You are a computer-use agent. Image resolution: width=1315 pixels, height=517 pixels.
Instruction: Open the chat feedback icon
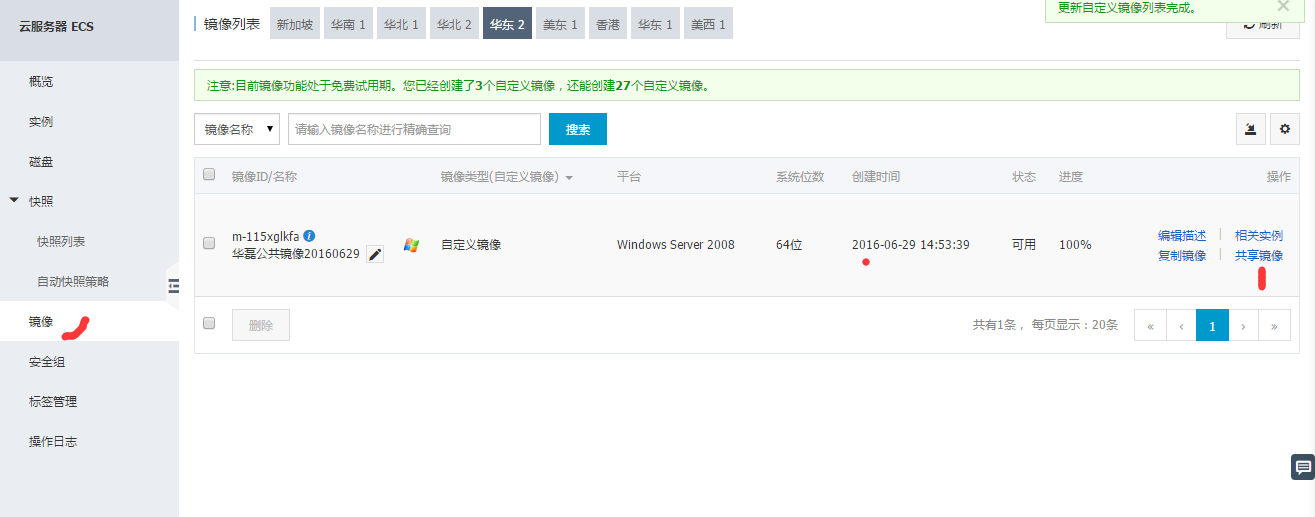point(1303,467)
